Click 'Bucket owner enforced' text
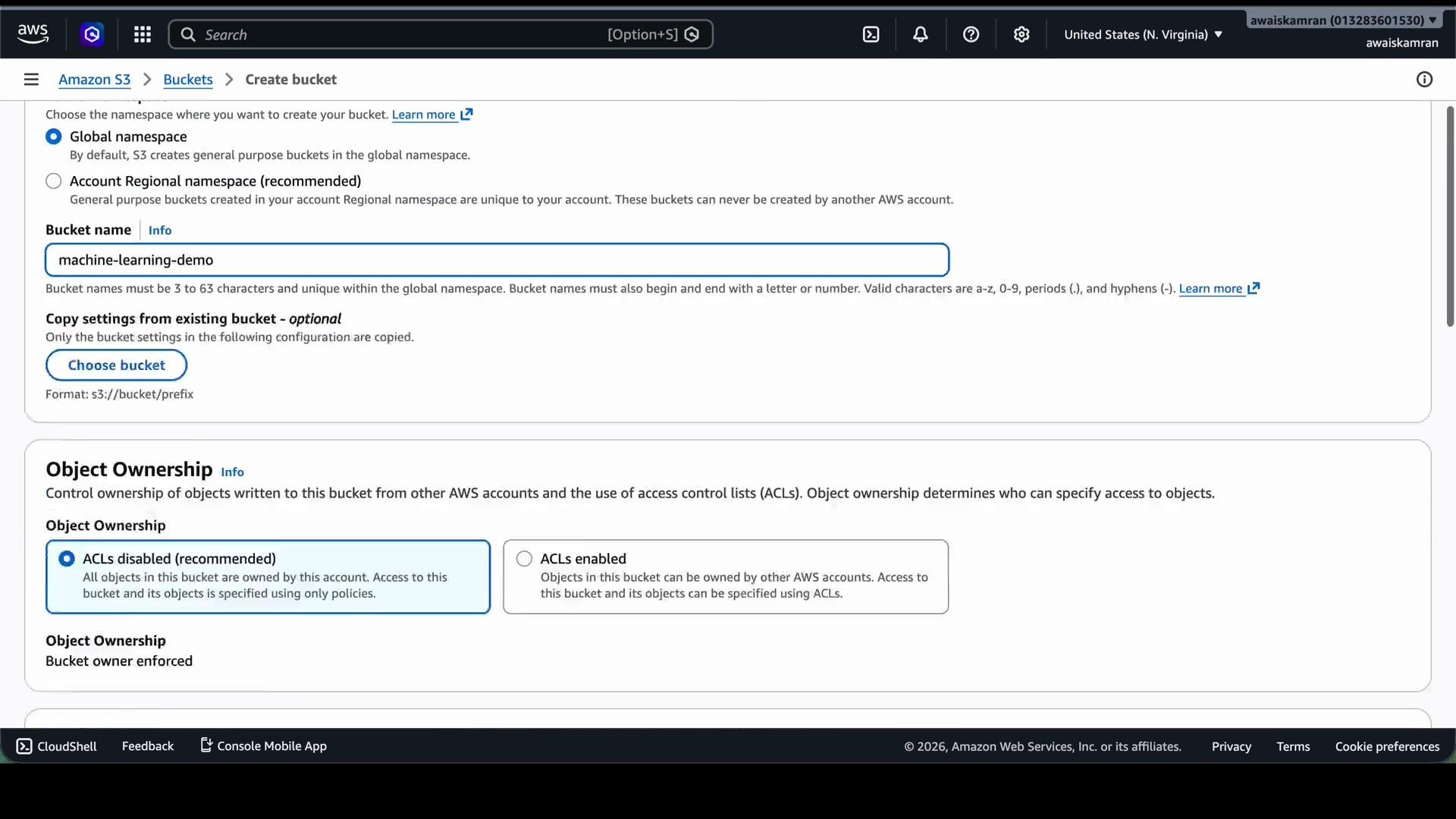The height and width of the screenshot is (819, 1456). (119, 661)
